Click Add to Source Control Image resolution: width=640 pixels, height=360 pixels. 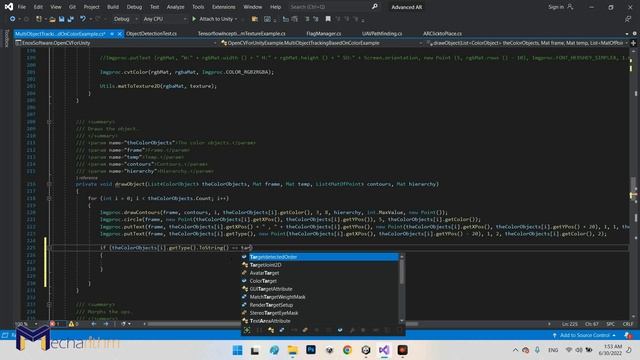pos(584,335)
